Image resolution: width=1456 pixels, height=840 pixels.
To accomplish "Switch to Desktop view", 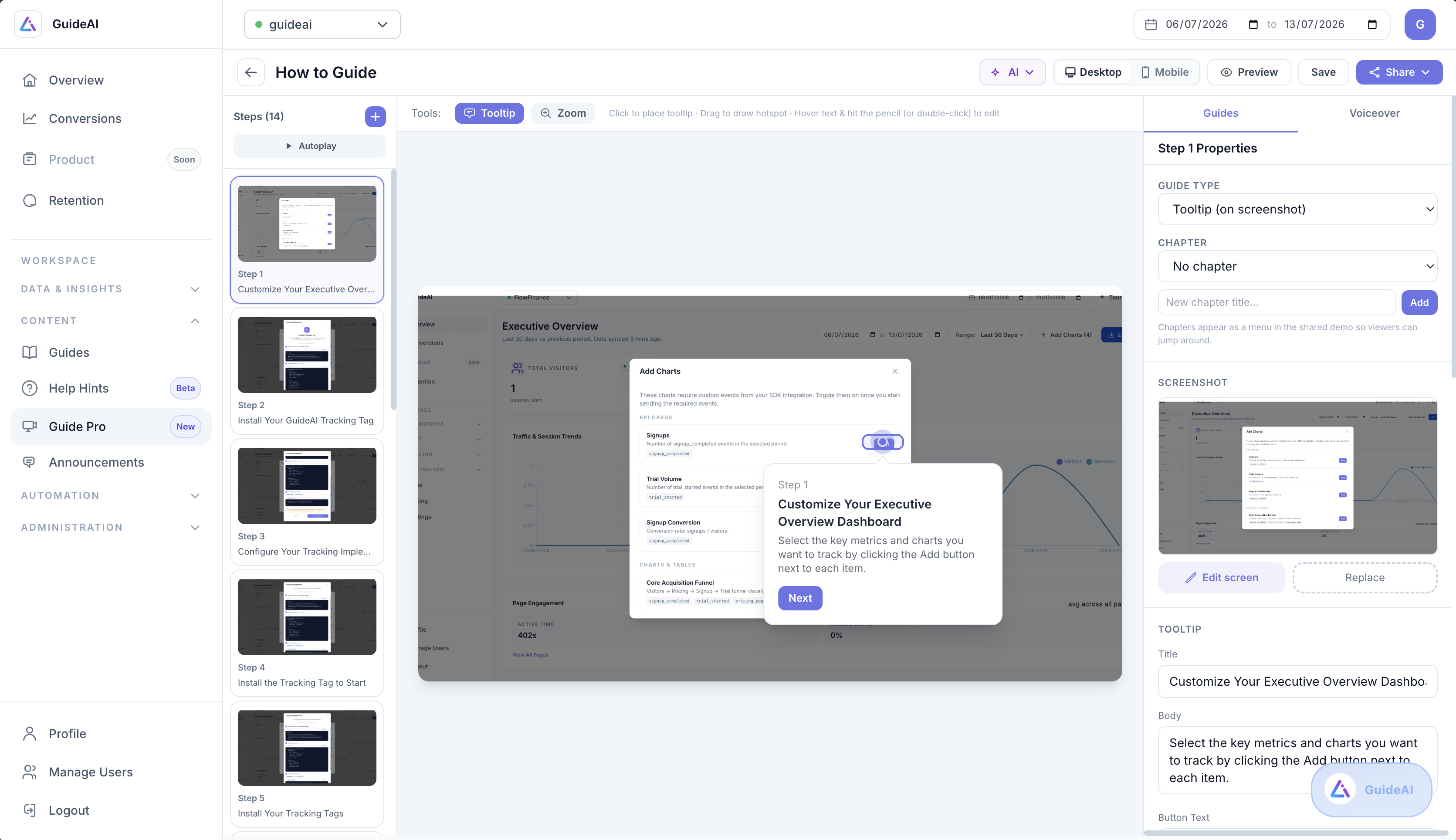I will pyautogui.click(x=1093, y=72).
